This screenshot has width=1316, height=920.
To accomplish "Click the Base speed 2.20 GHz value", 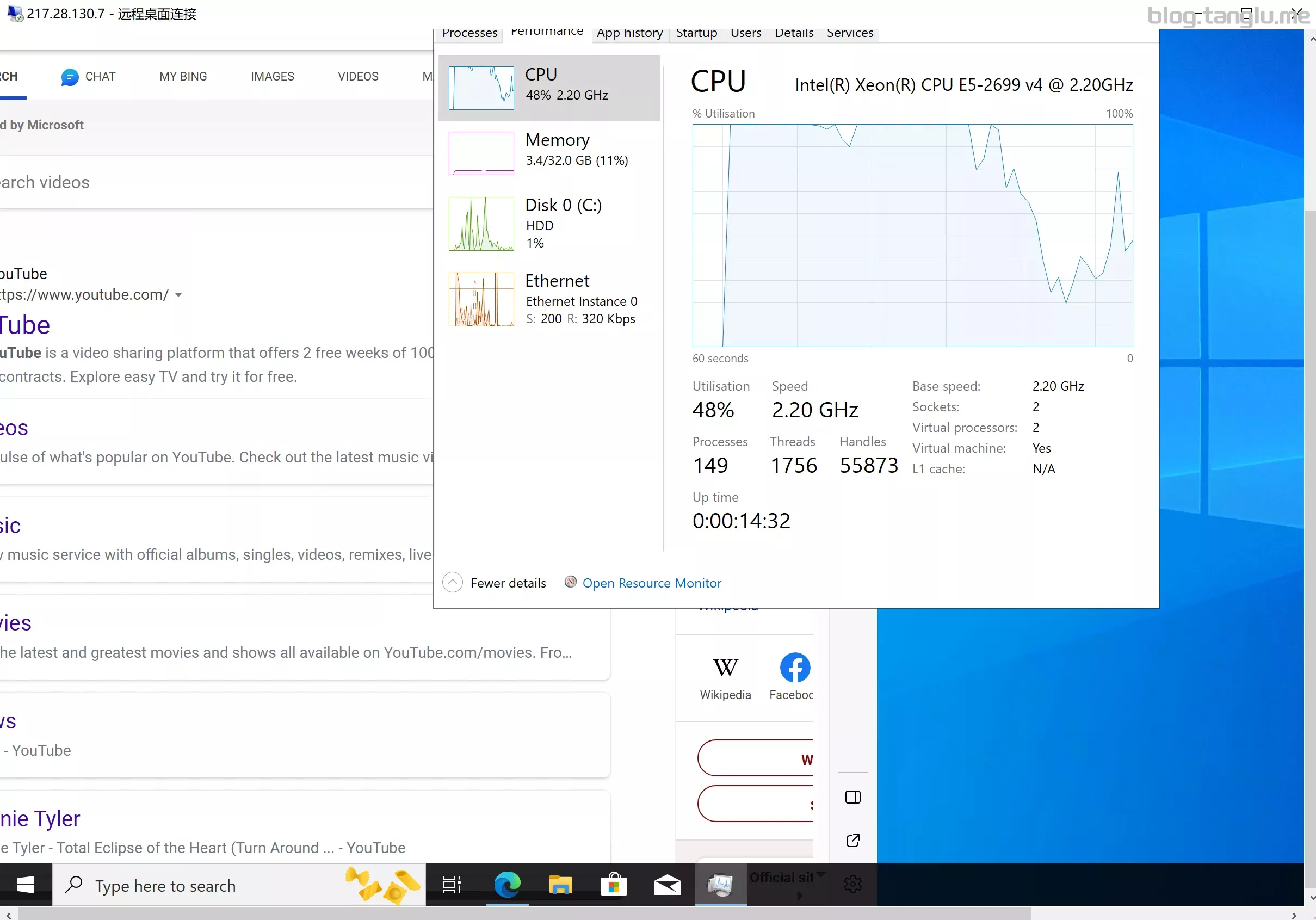I will [1058, 386].
